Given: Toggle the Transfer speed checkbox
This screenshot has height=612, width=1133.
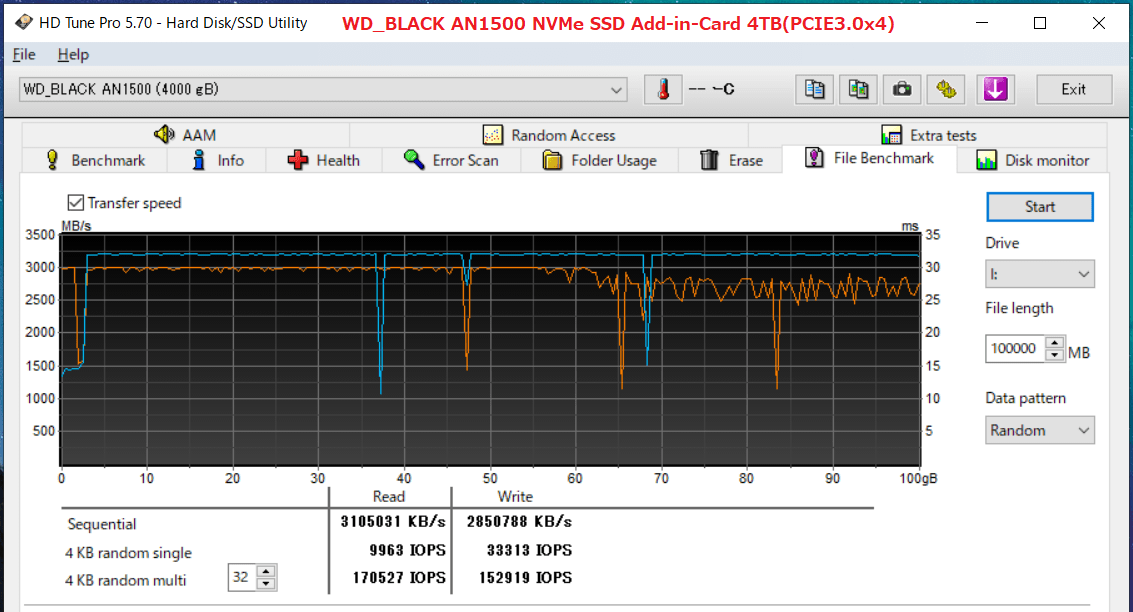Looking at the screenshot, I should (x=76, y=203).
